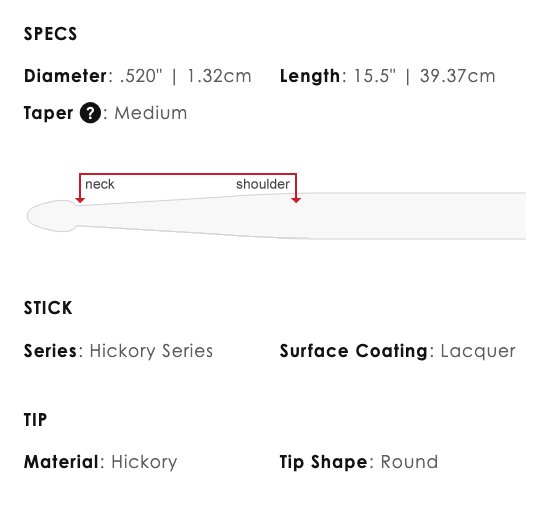548x508 pixels.
Task: Click the Round tip shape value
Action: tap(409, 462)
